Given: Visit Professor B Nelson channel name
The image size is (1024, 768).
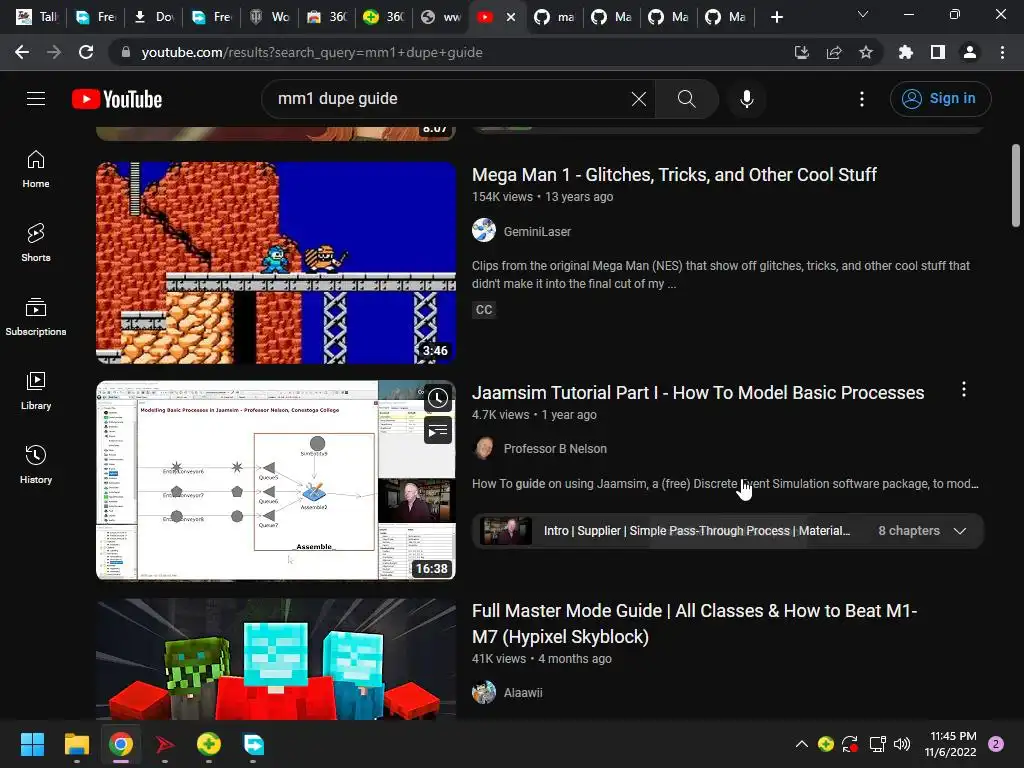Looking at the screenshot, I should pyautogui.click(x=555, y=449).
